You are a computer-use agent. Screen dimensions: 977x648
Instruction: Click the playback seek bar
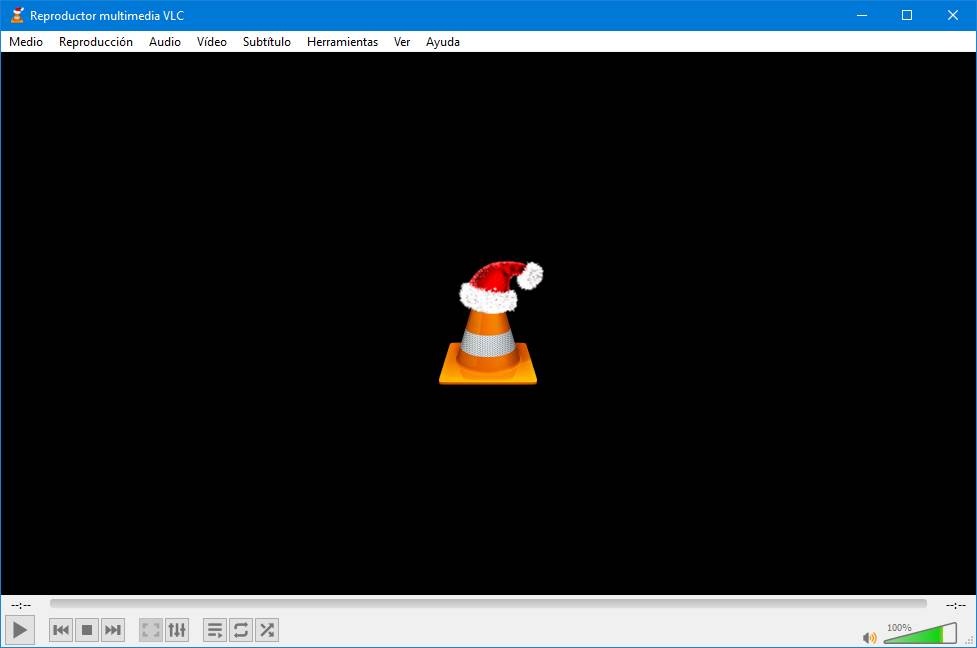pos(488,604)
